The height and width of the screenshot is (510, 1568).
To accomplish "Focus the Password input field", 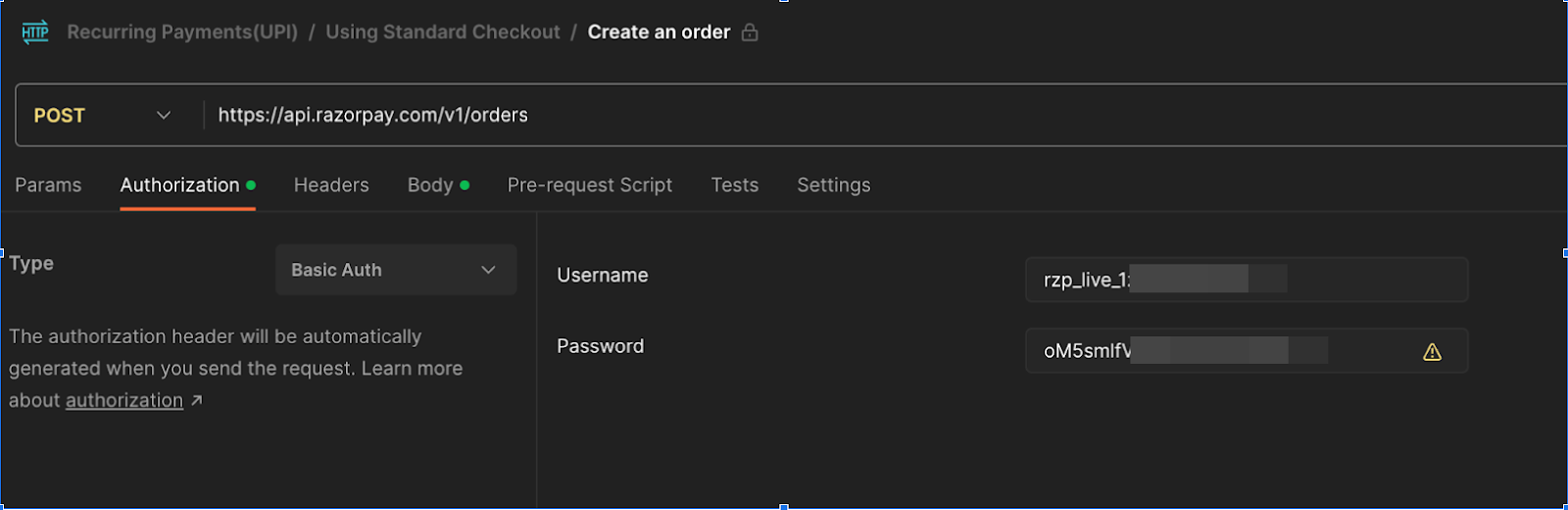I will tap(1247, 351).
